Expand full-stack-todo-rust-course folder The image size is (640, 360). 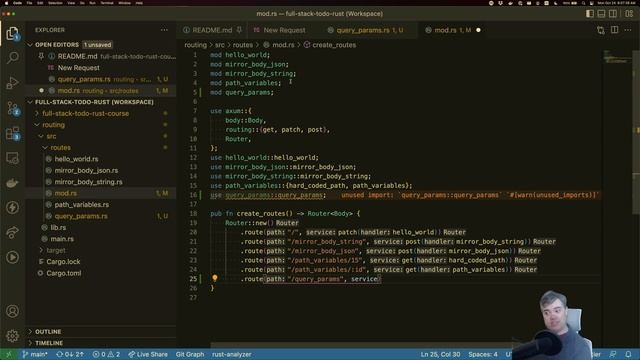85,113
